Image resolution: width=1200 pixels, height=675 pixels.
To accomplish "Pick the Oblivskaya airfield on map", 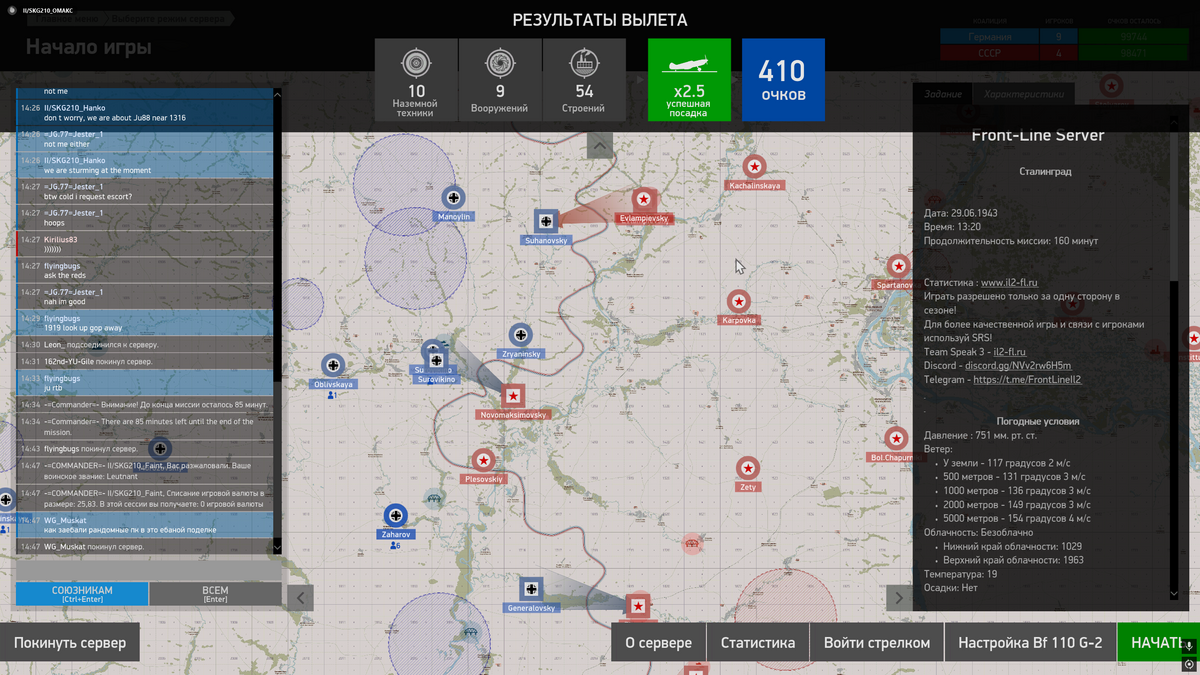I will coord(333,365).
